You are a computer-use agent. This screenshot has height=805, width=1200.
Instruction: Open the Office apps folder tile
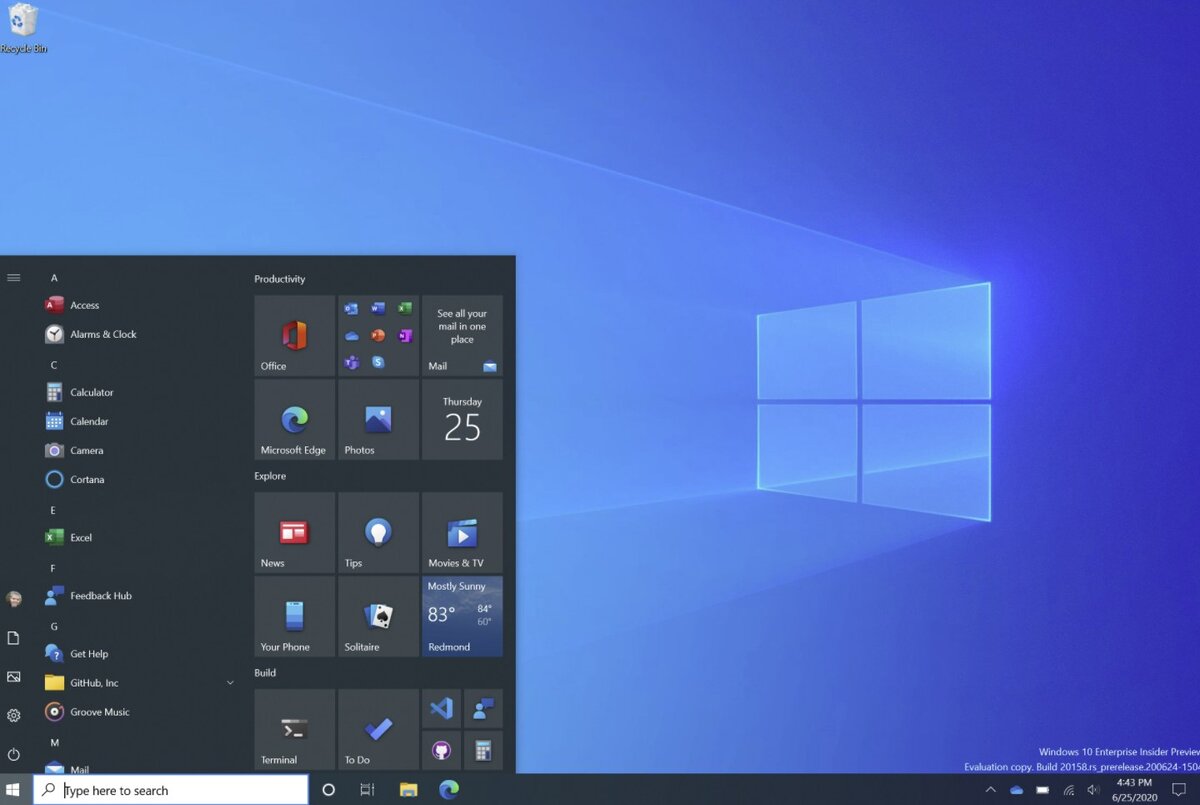378,335
